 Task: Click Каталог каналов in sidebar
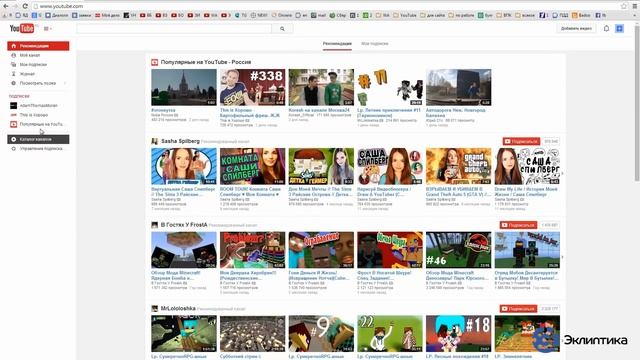pyautogui.click(x=38, y=139)
